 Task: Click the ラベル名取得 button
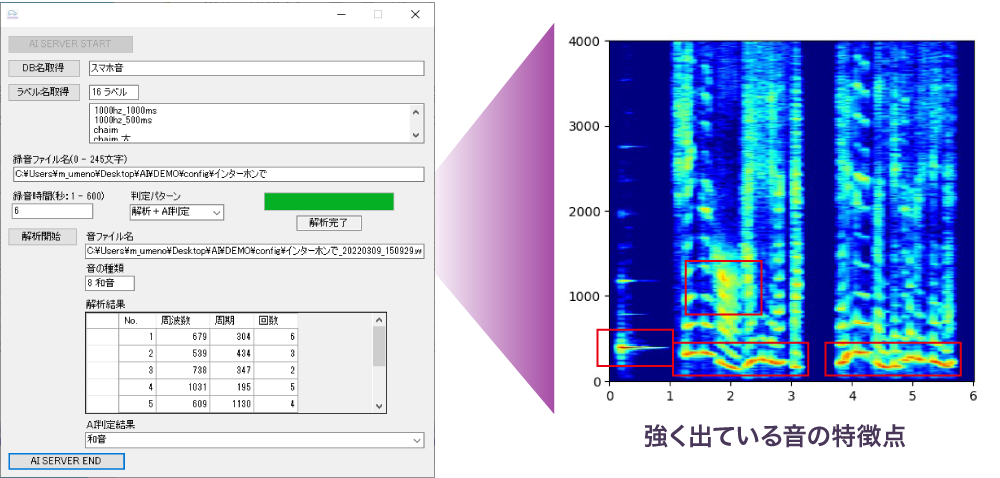42,93
